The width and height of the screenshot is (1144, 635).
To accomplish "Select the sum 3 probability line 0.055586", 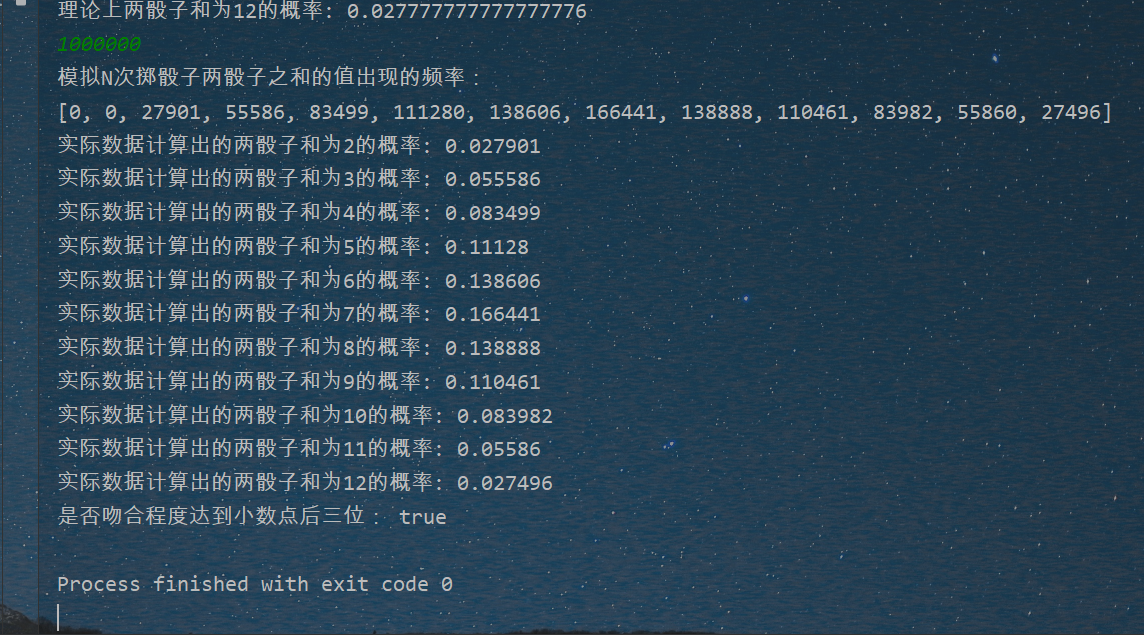I will [x=299, y=179].
